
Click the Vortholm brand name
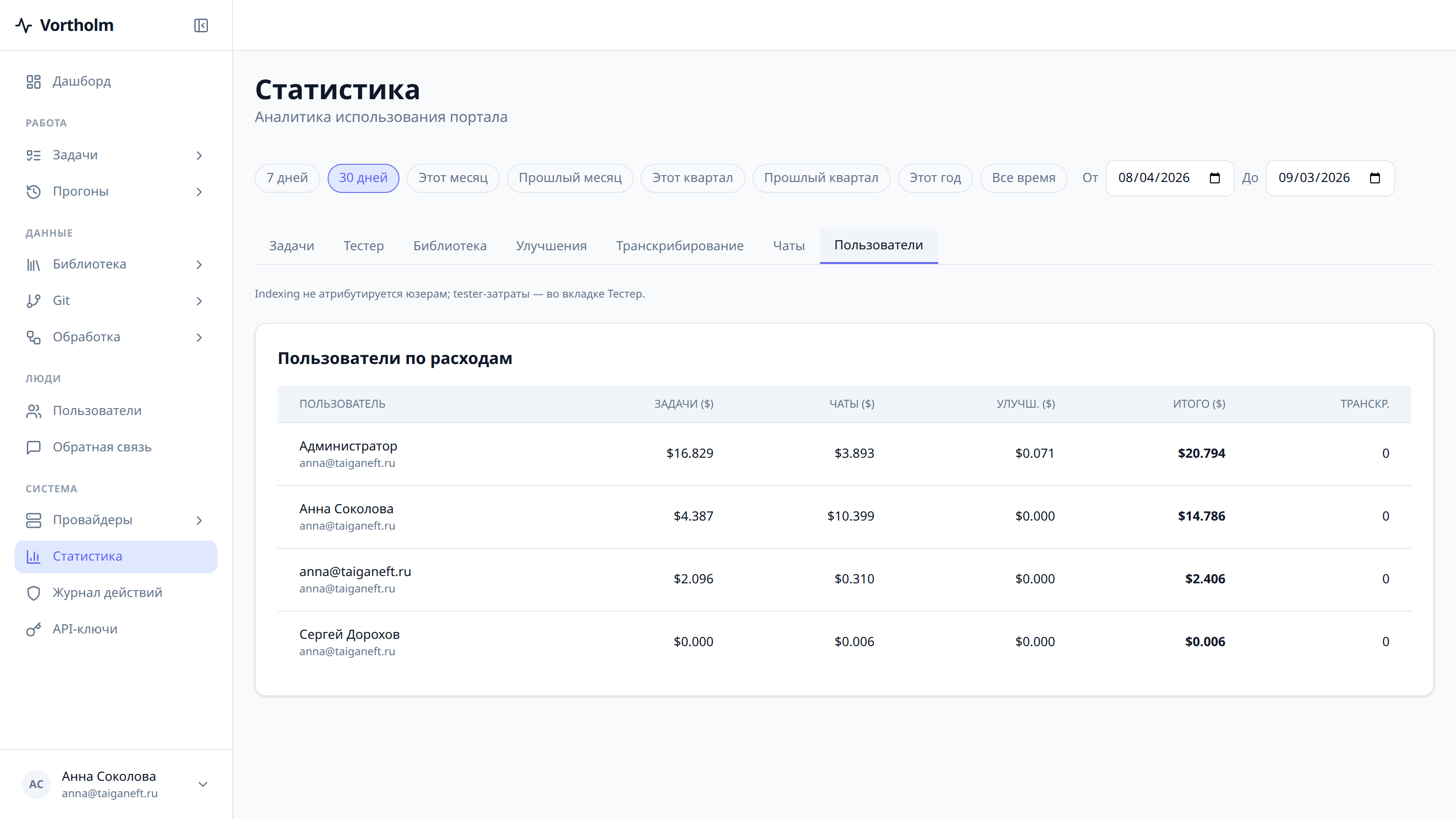[x=76, y=25]
